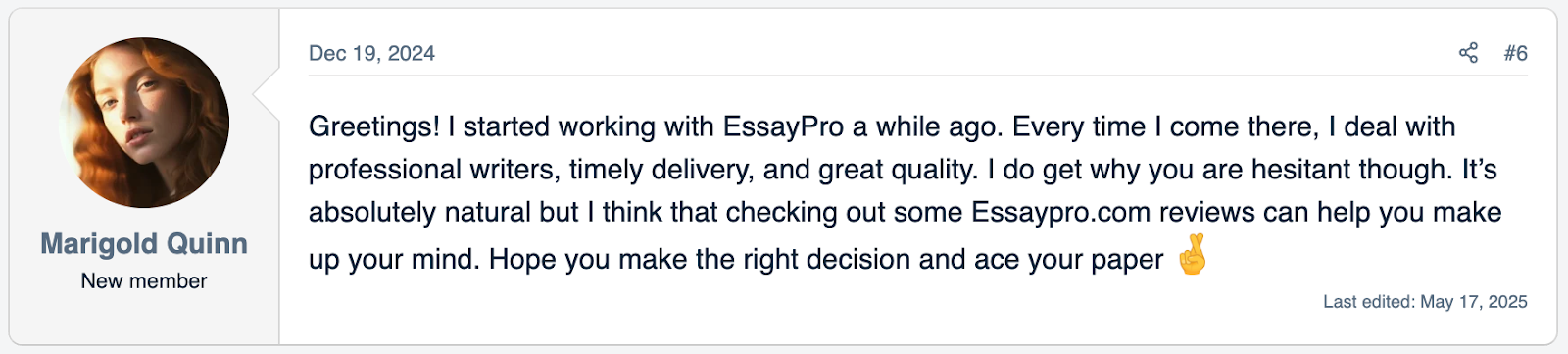Click the speech-bubble pointer beside the avatar
The image size is (1568, 354).
coord(267,94)
